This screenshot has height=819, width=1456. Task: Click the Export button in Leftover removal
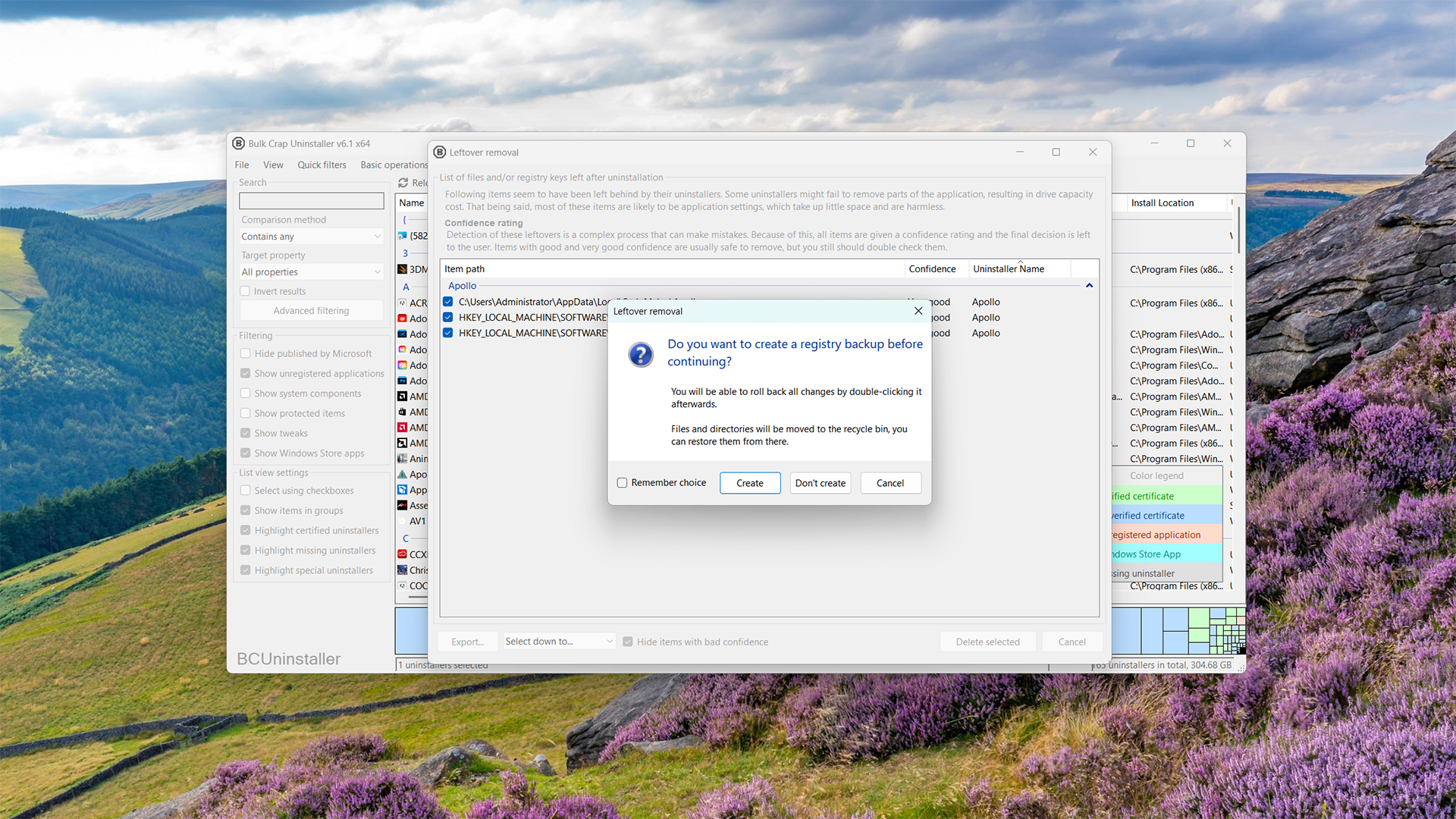[x=467, y=642]
